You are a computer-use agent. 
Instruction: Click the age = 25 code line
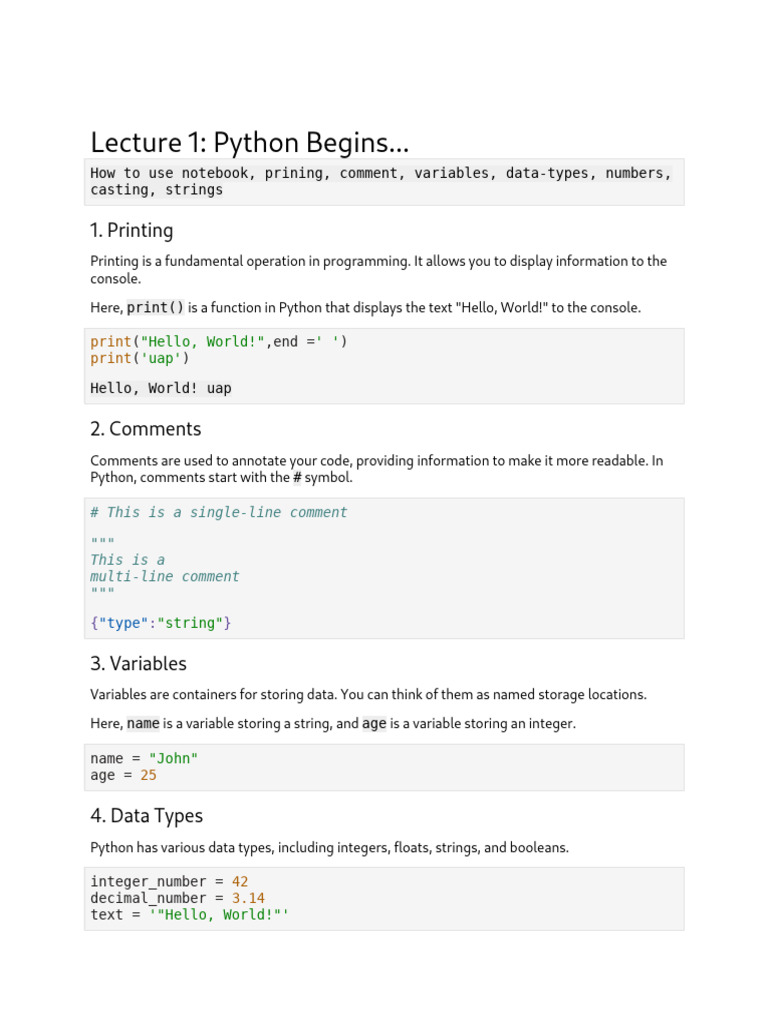123,775
